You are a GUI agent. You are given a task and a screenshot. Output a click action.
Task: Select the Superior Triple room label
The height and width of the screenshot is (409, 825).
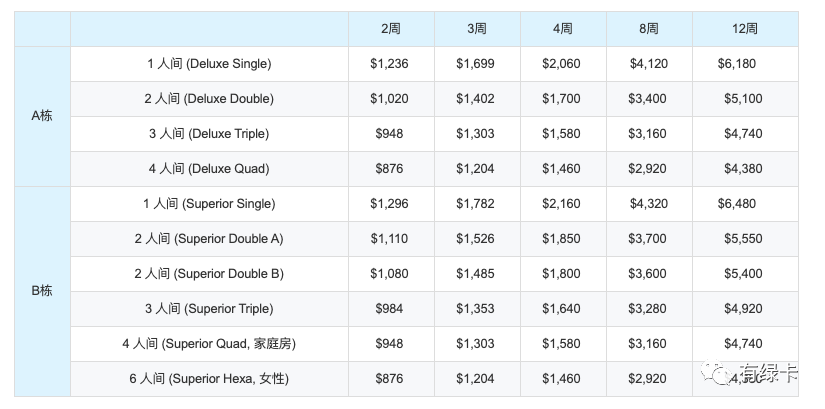(209, 309)
